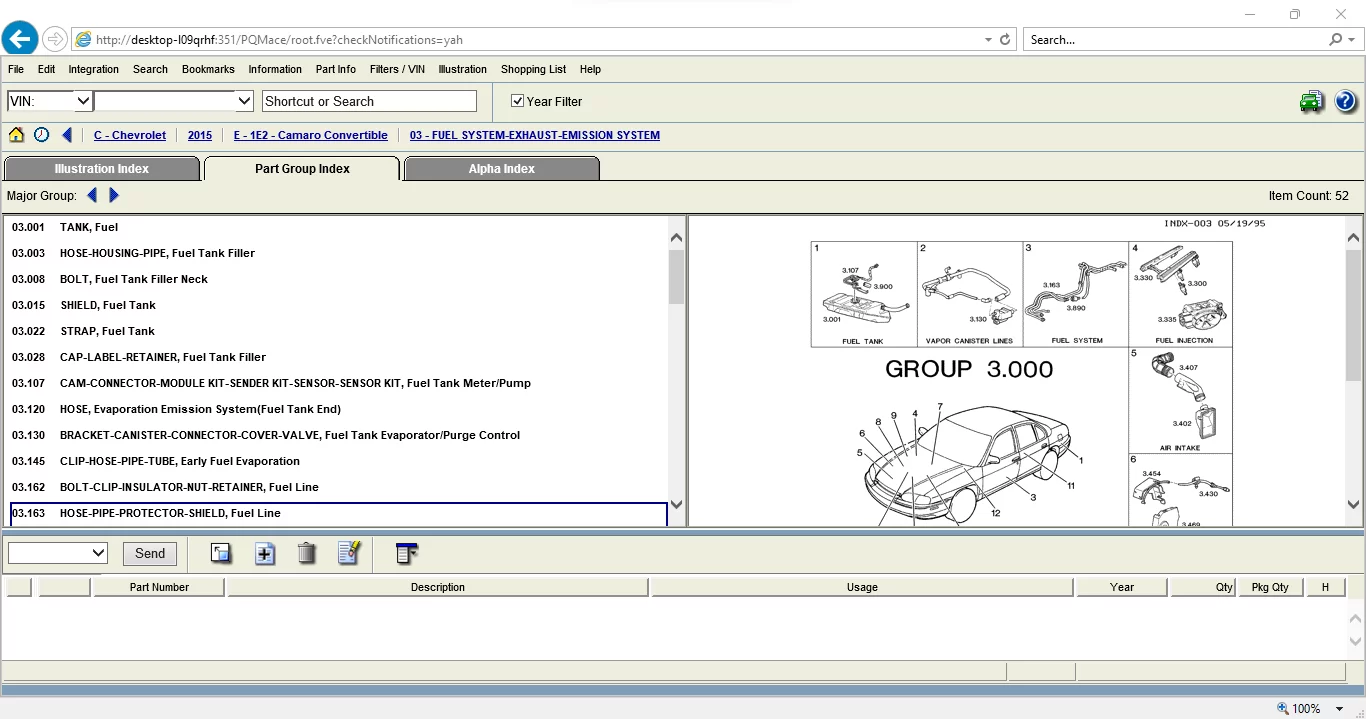1366x719 pixels.
Task: Go to next Major Group arrow
Action: point(114,195)
